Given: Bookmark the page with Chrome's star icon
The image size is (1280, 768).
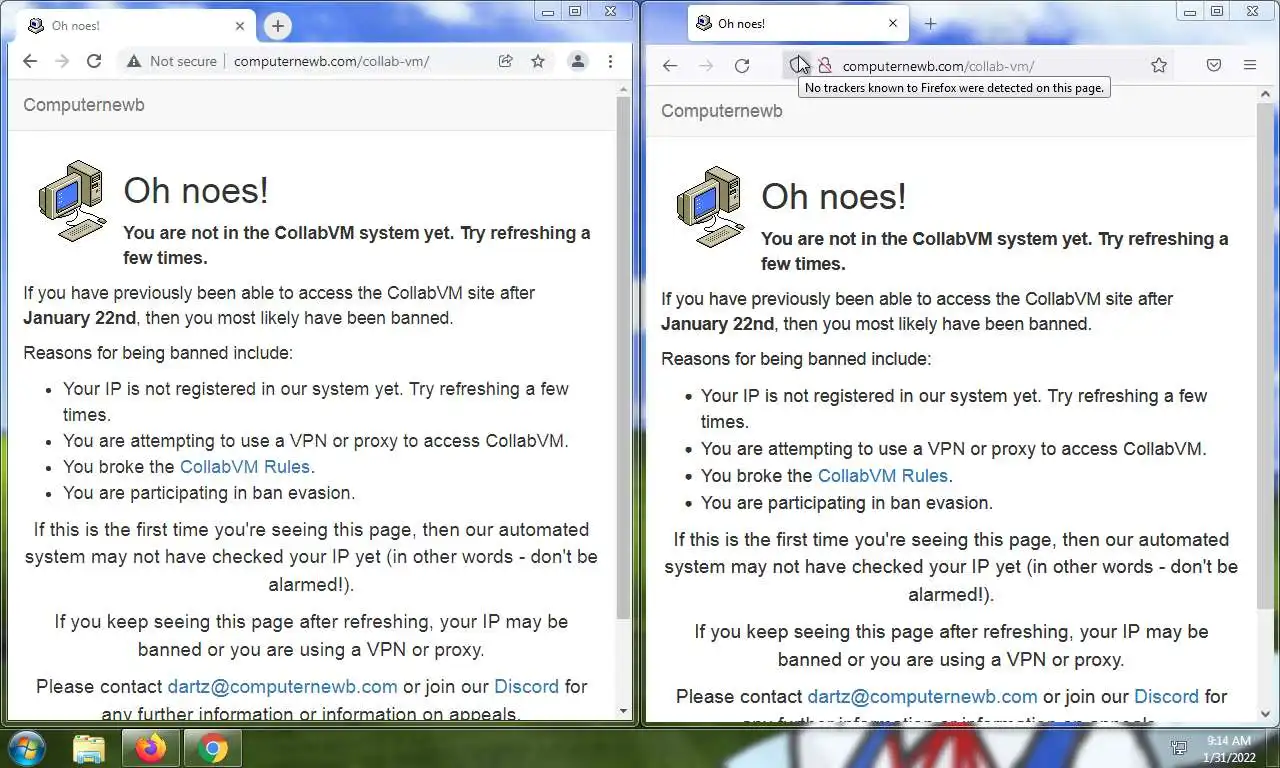Looking at the screenshot, I should pyautogui.click(x=538, y=61).
